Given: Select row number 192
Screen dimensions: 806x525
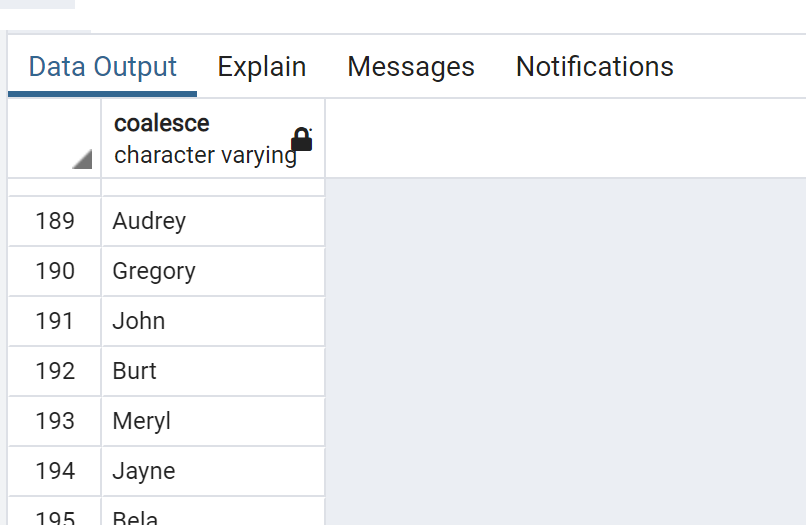Looking at the screenshot, I should 54,371.
